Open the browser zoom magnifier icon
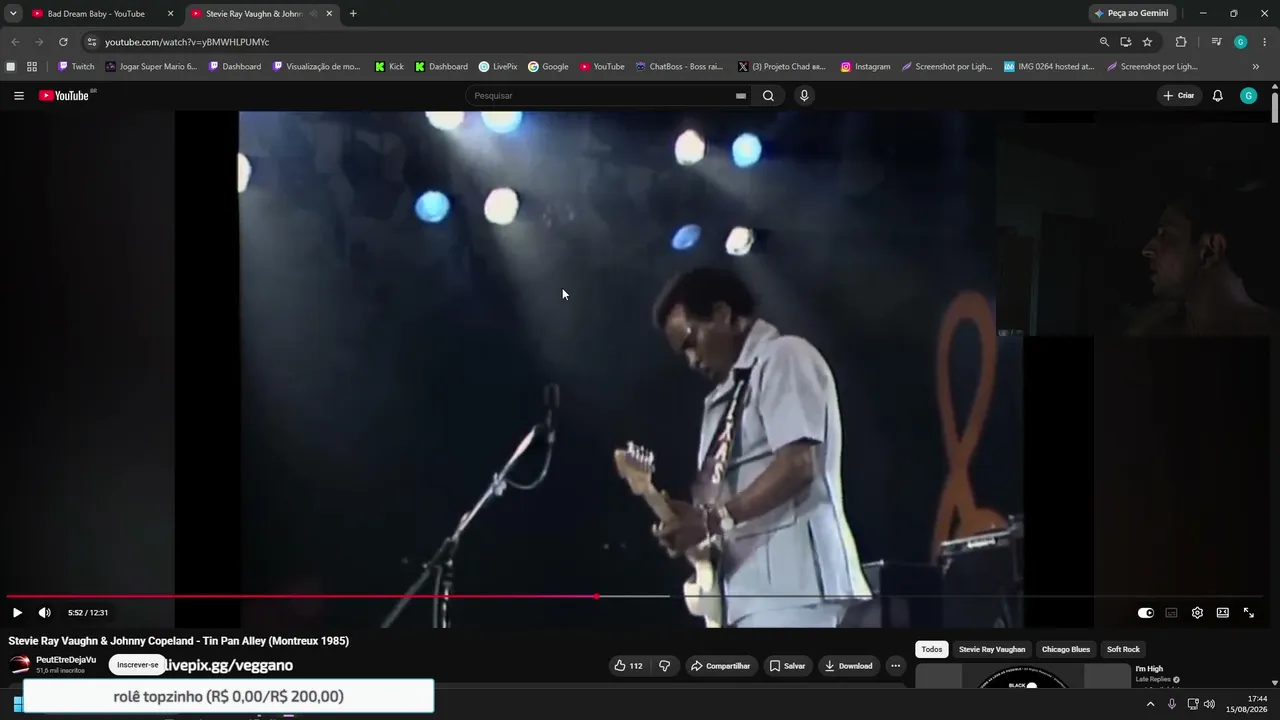Image resolution: width=1280 pixels, height=720 pixels. [x=1104, y=42]
